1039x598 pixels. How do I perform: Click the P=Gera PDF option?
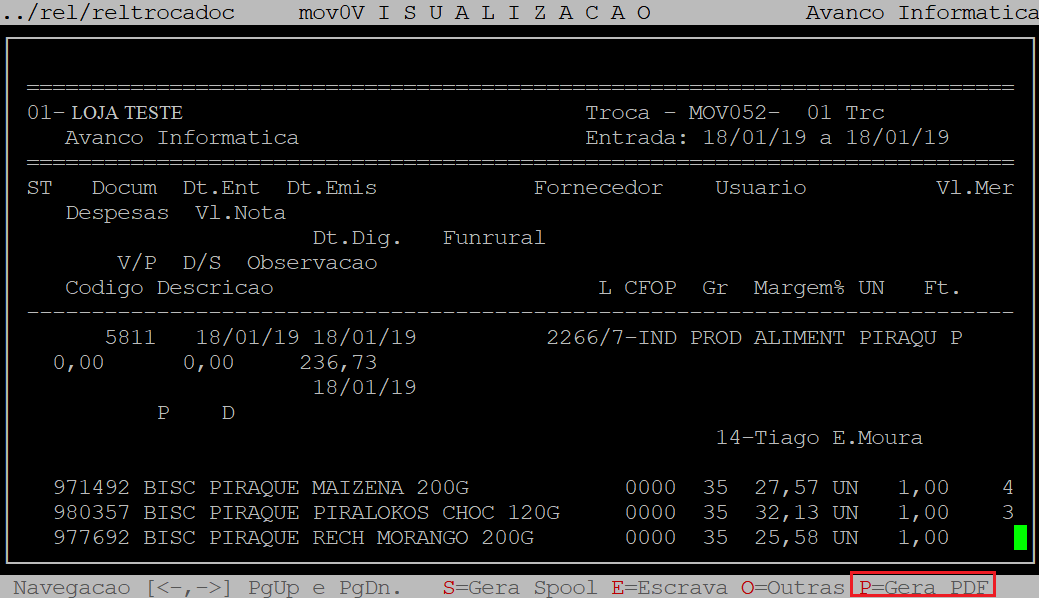[923, 587]
